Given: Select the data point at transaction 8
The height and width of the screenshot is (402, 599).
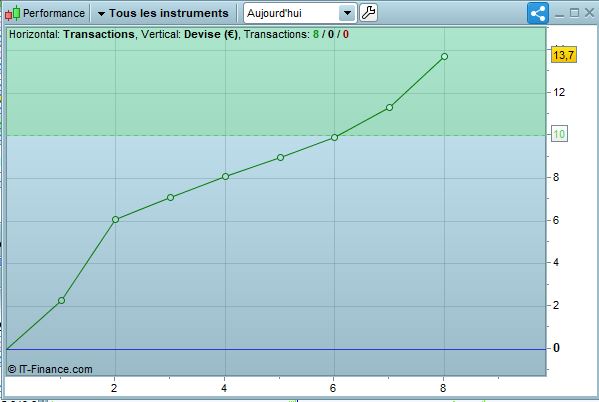Looking at the screenshot, I should (444, 57).
